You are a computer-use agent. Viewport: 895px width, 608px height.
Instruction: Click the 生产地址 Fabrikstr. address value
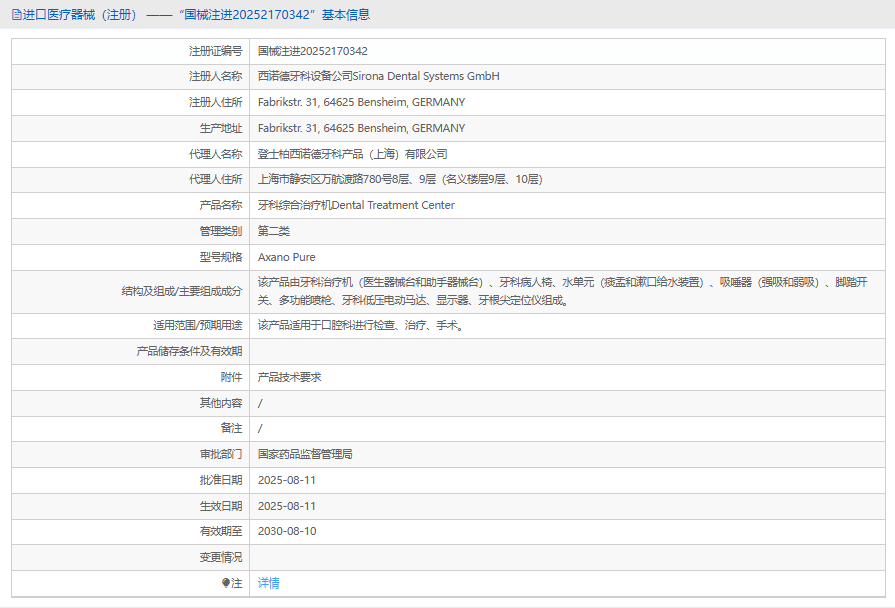click(361, 128)
